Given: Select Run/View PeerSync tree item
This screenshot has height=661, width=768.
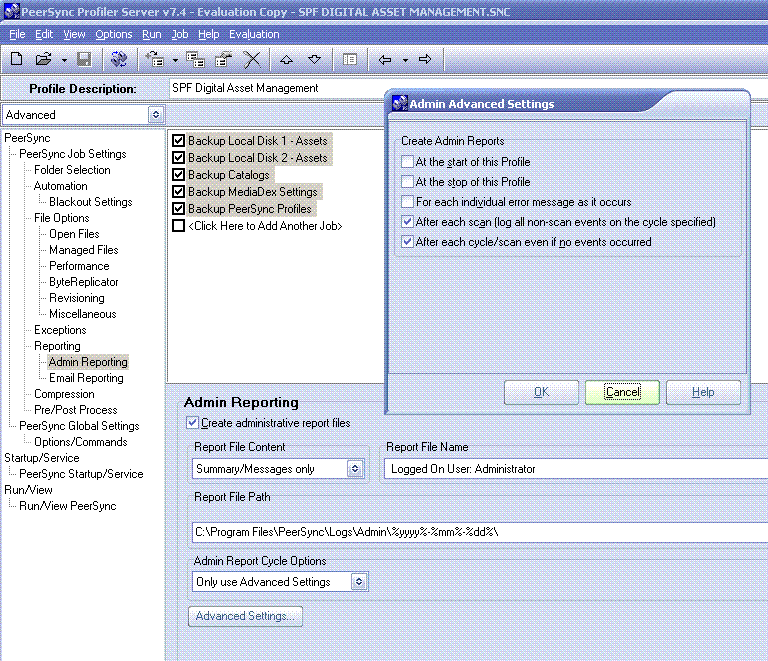Looking at the screenshot, I should click(68, 506).
